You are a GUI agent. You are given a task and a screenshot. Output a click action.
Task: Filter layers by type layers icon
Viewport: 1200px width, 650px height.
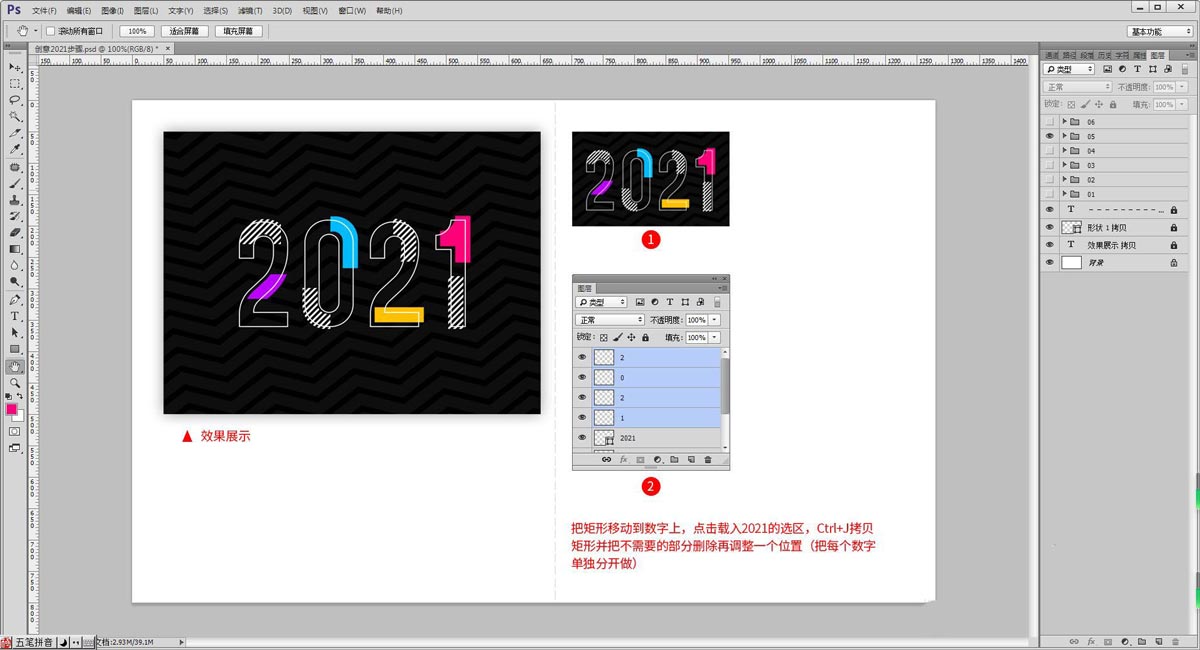coord(1138,69)
